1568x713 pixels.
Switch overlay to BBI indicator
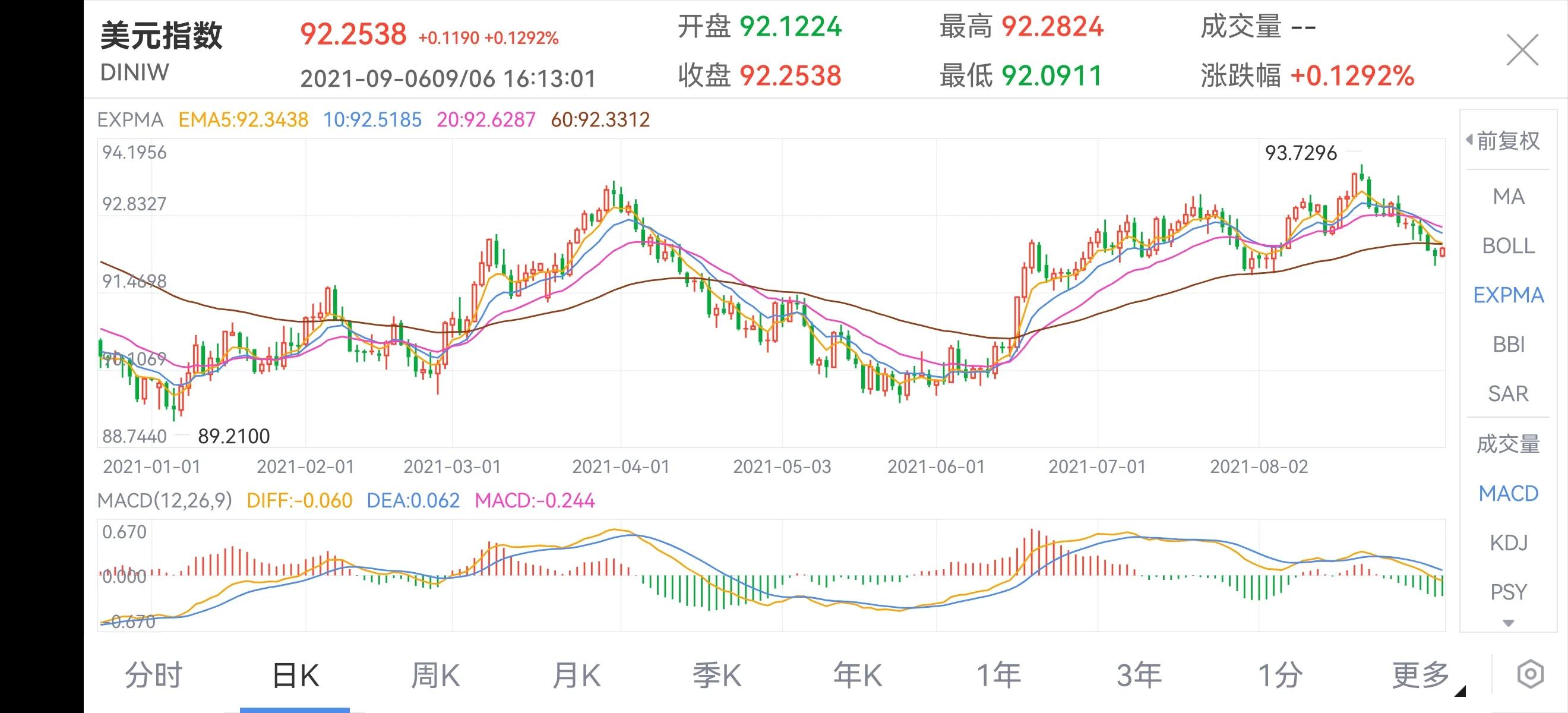[1509, 345]
